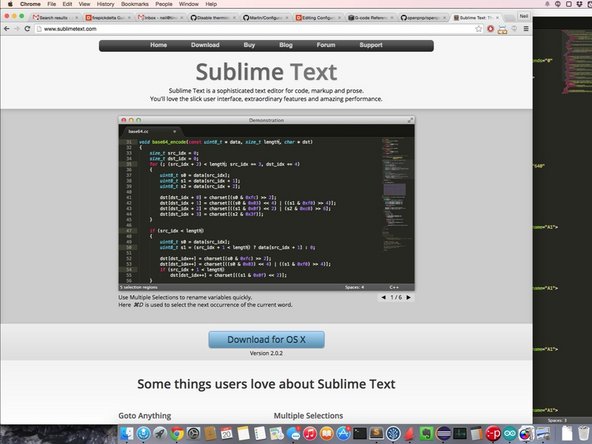Viewport: 592px width, 444px height.
Task: Open the Support link
Action: tap(371, 45)
